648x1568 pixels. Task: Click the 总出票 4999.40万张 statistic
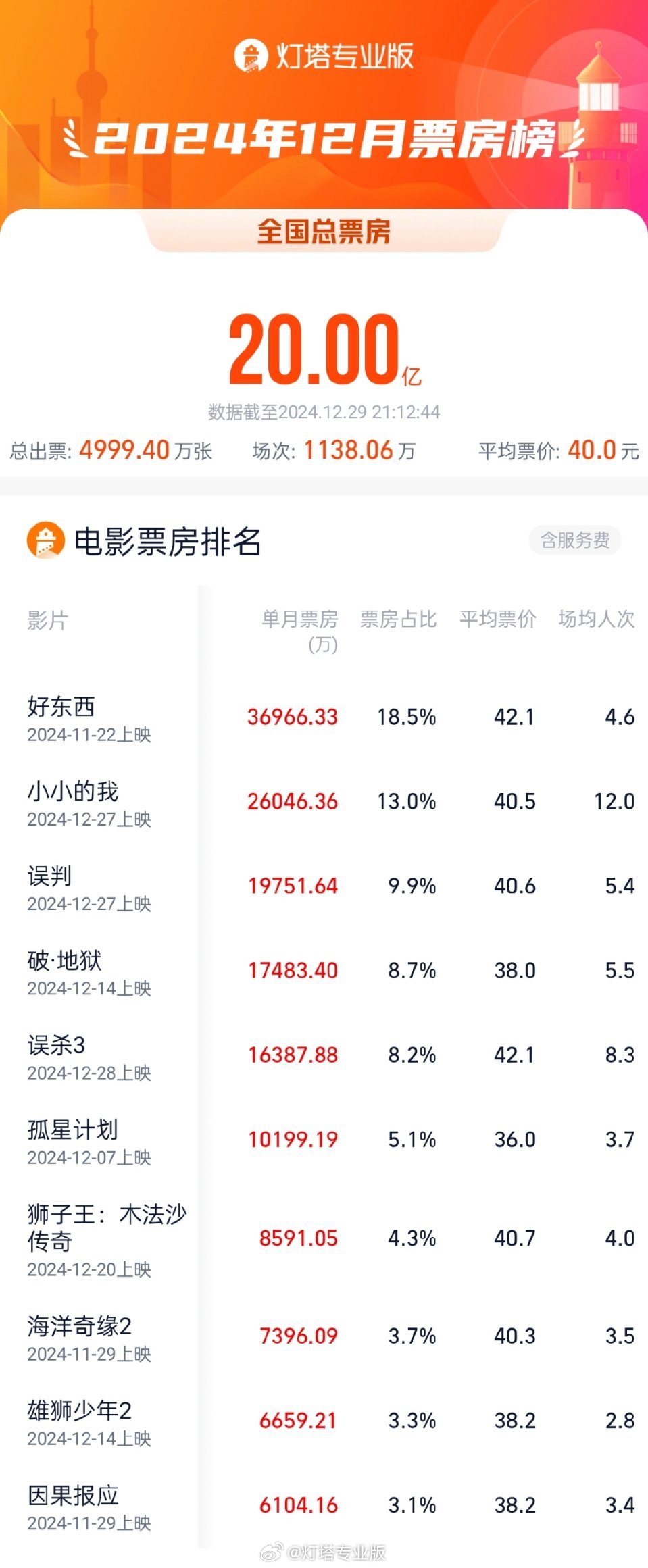pyautogui.click(x=111, y=451)
